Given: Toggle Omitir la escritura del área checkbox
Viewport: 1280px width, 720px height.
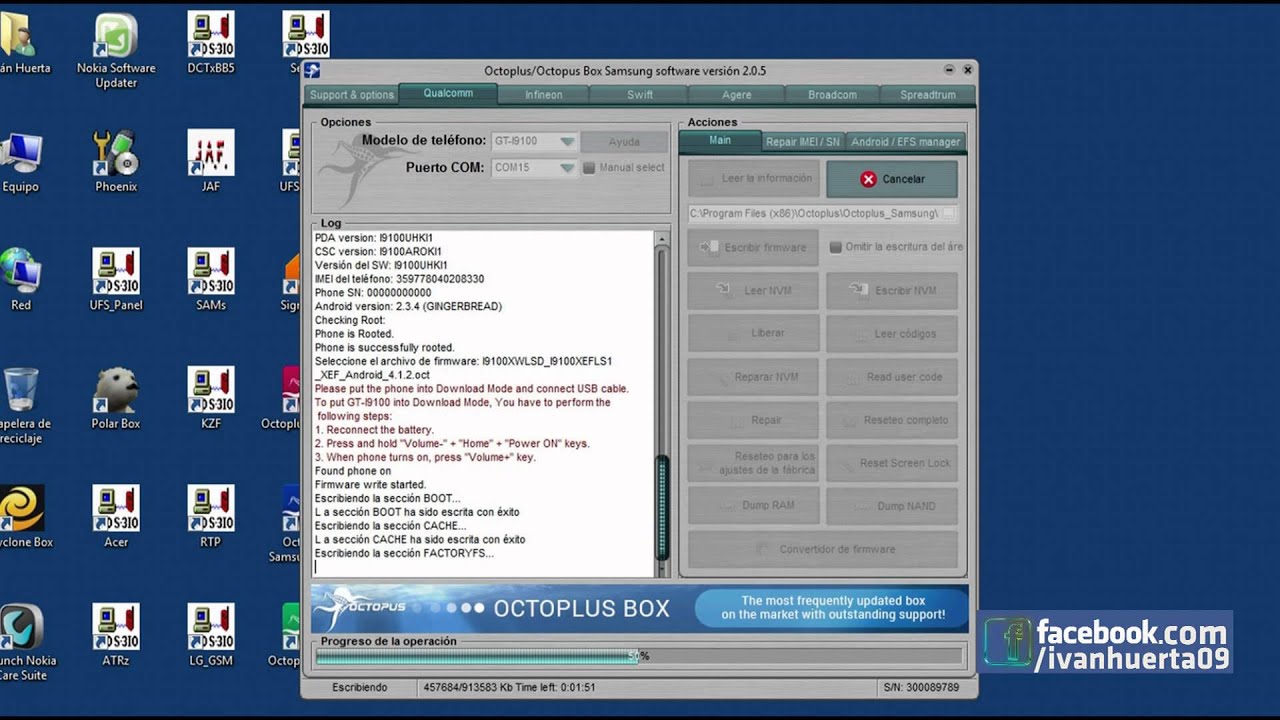Looking at the screenshot, I should tap(835, 247).
